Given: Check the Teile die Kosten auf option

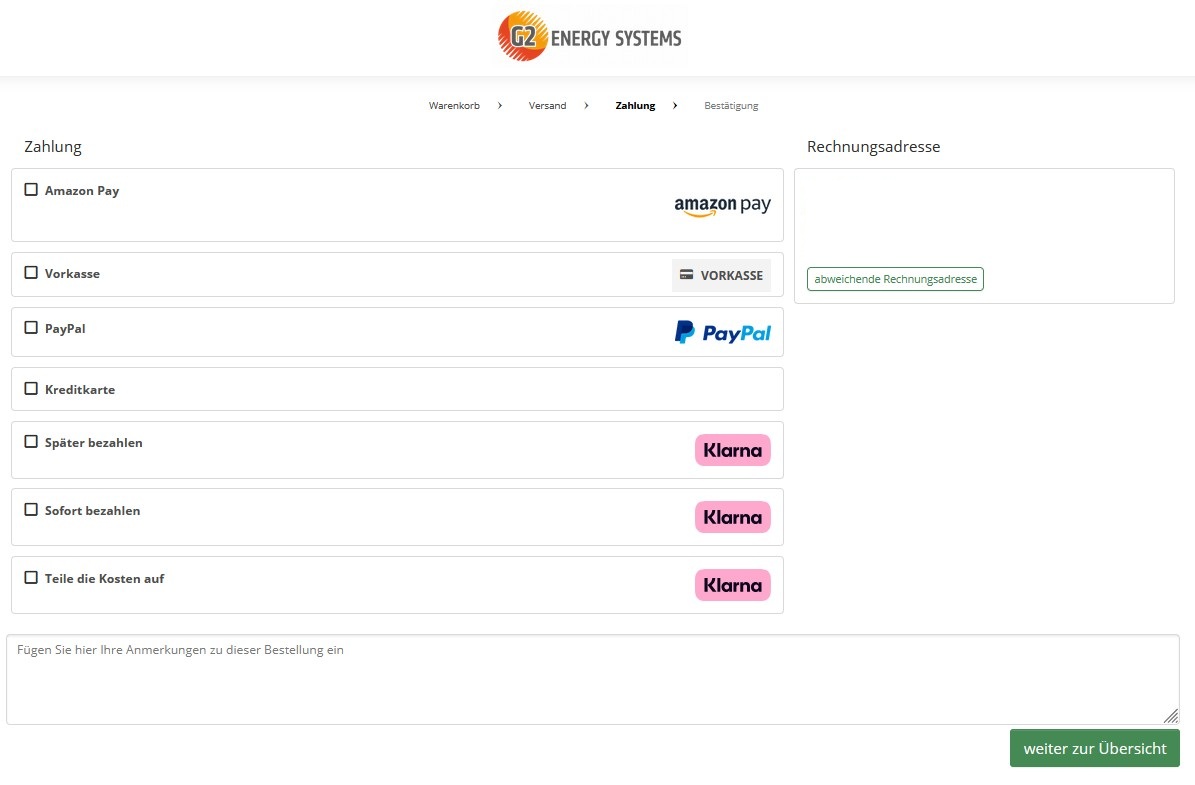Looking at the screenshot, I should coord(31,578).
